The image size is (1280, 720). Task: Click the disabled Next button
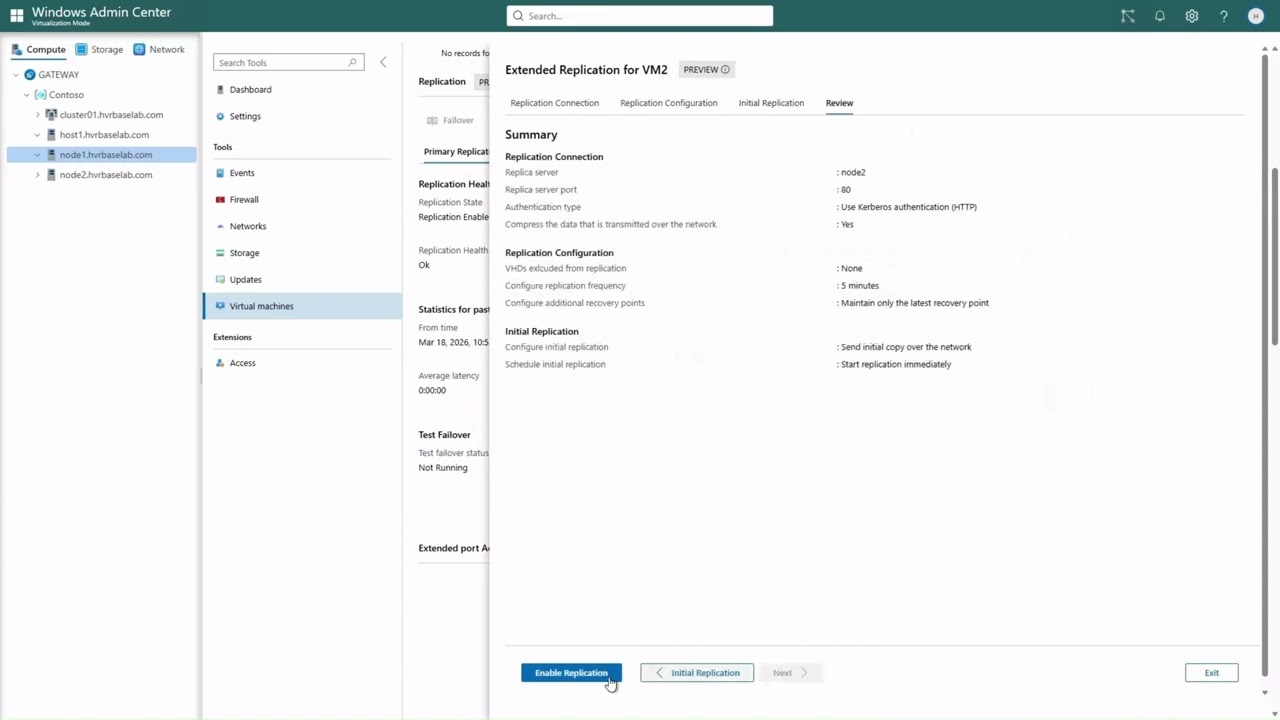[790, 673]
